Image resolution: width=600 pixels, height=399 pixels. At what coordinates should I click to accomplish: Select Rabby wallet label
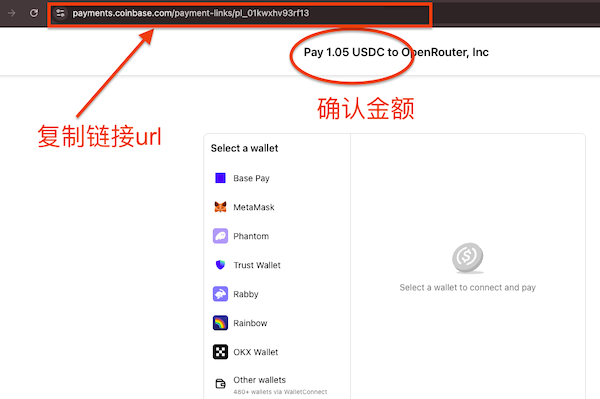[246, 294]
